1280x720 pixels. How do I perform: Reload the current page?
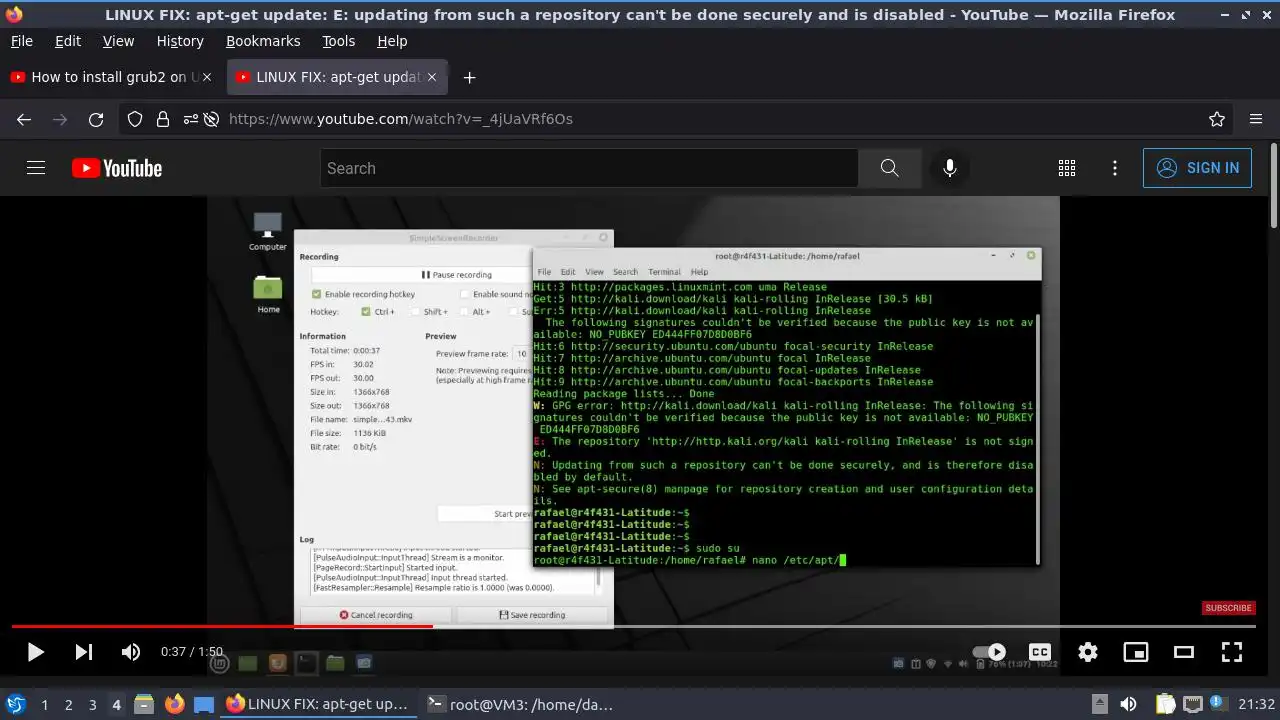click(96, 119)
